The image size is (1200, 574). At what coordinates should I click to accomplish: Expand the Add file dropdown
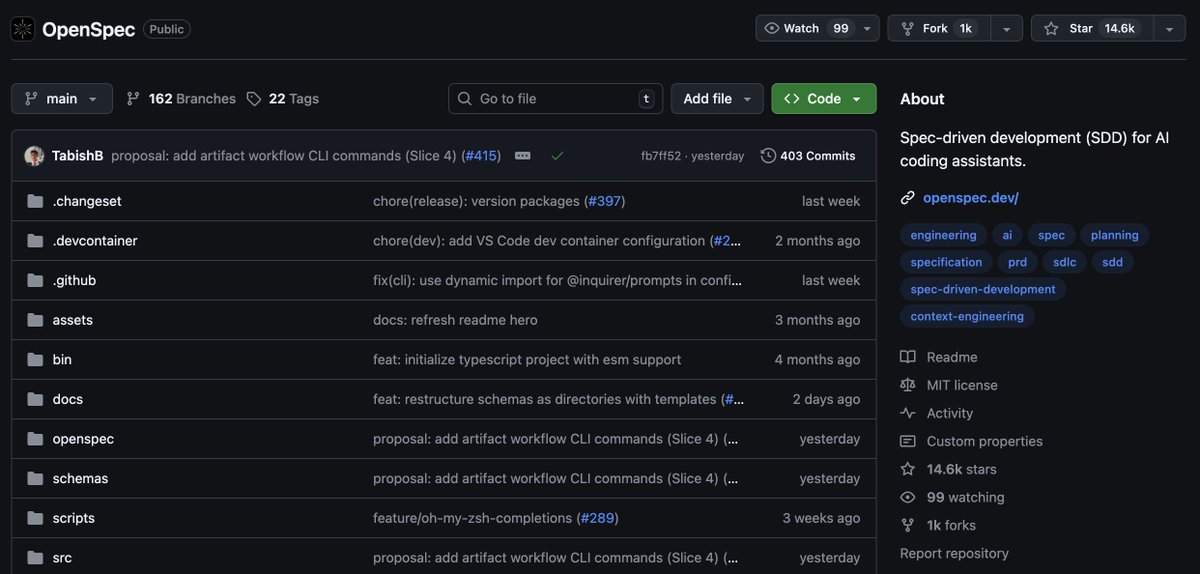point(717,99)
